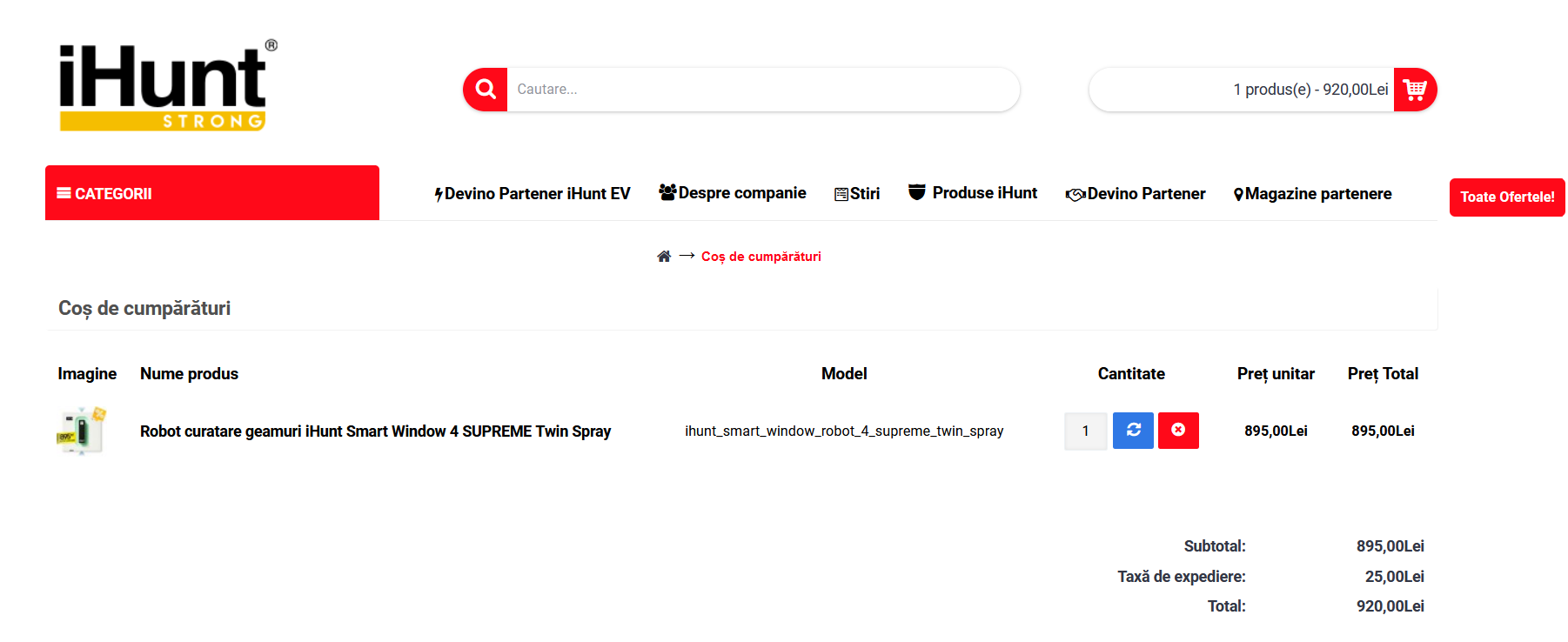1568x642 pixels.
Task: Focus the Cautare search field
Action: [763, 90]
